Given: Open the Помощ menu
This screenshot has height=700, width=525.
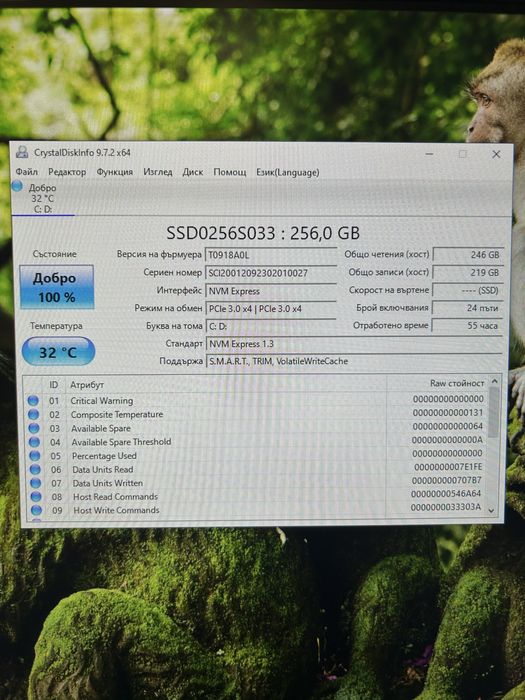Looking at the screenshot, I should click(x=229, y=172).
